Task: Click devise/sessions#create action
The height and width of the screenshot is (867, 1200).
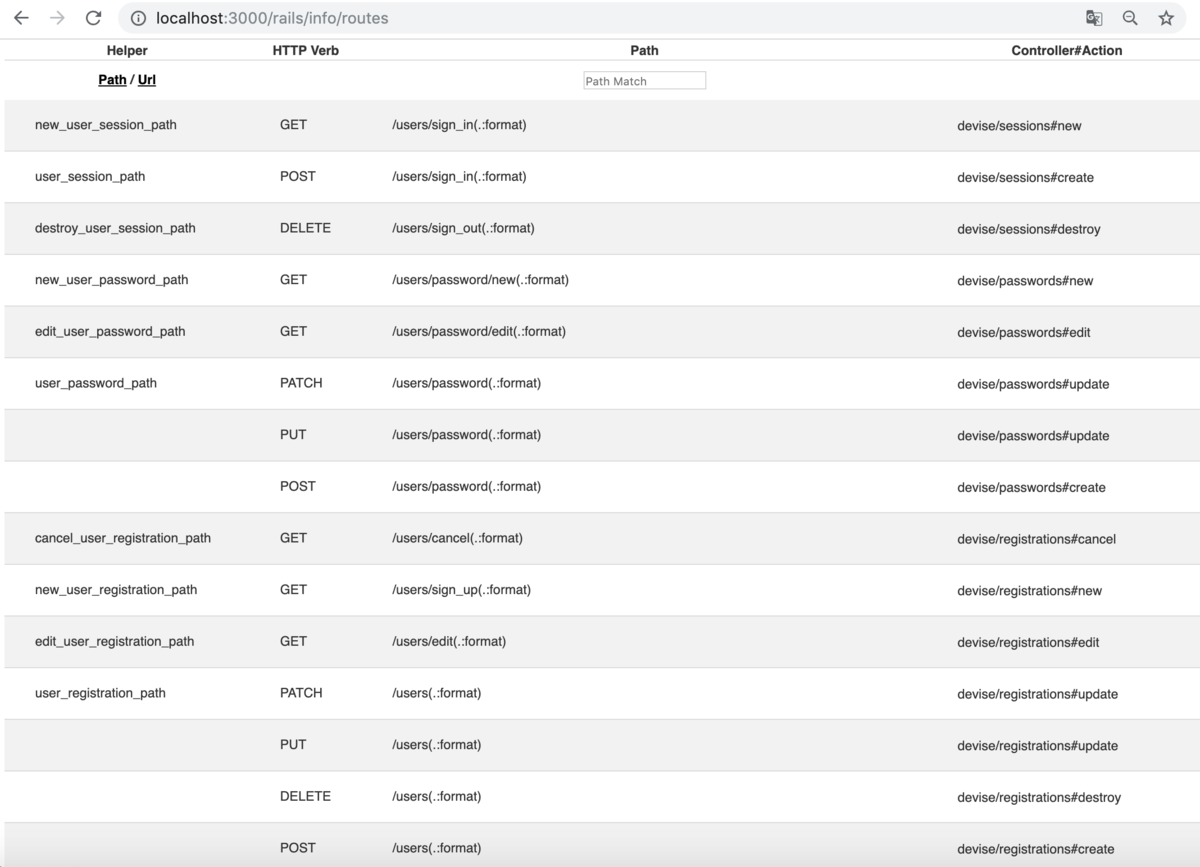Action: (1025, 178)
